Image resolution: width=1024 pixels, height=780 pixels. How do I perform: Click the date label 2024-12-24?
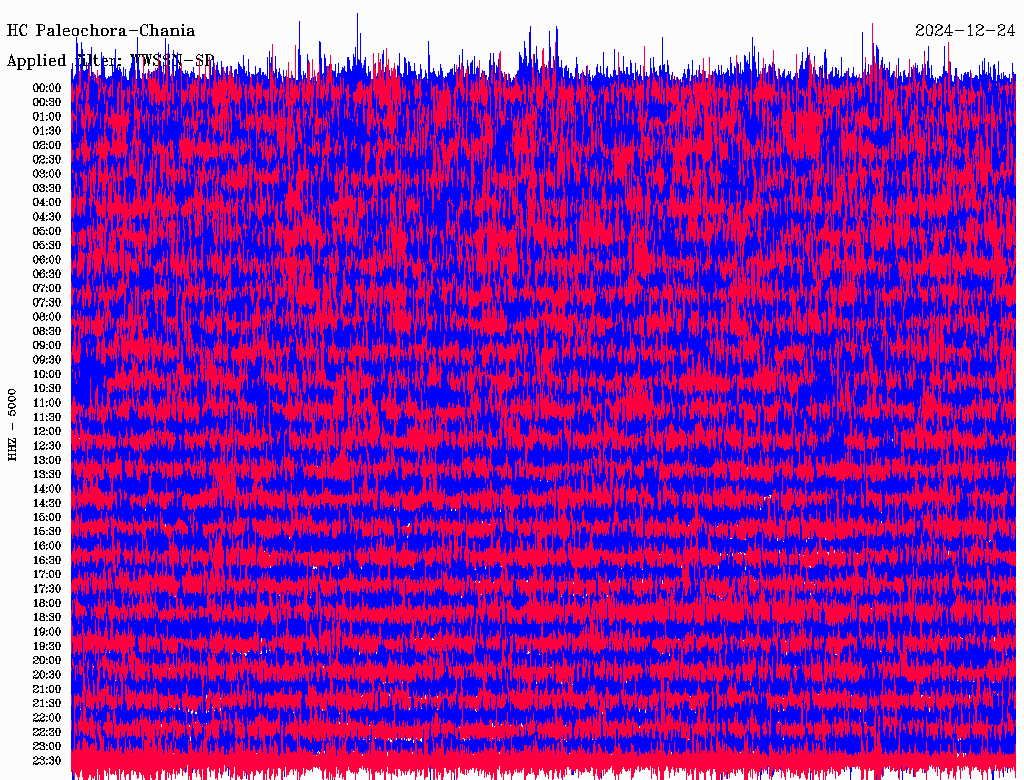point(965,31)
